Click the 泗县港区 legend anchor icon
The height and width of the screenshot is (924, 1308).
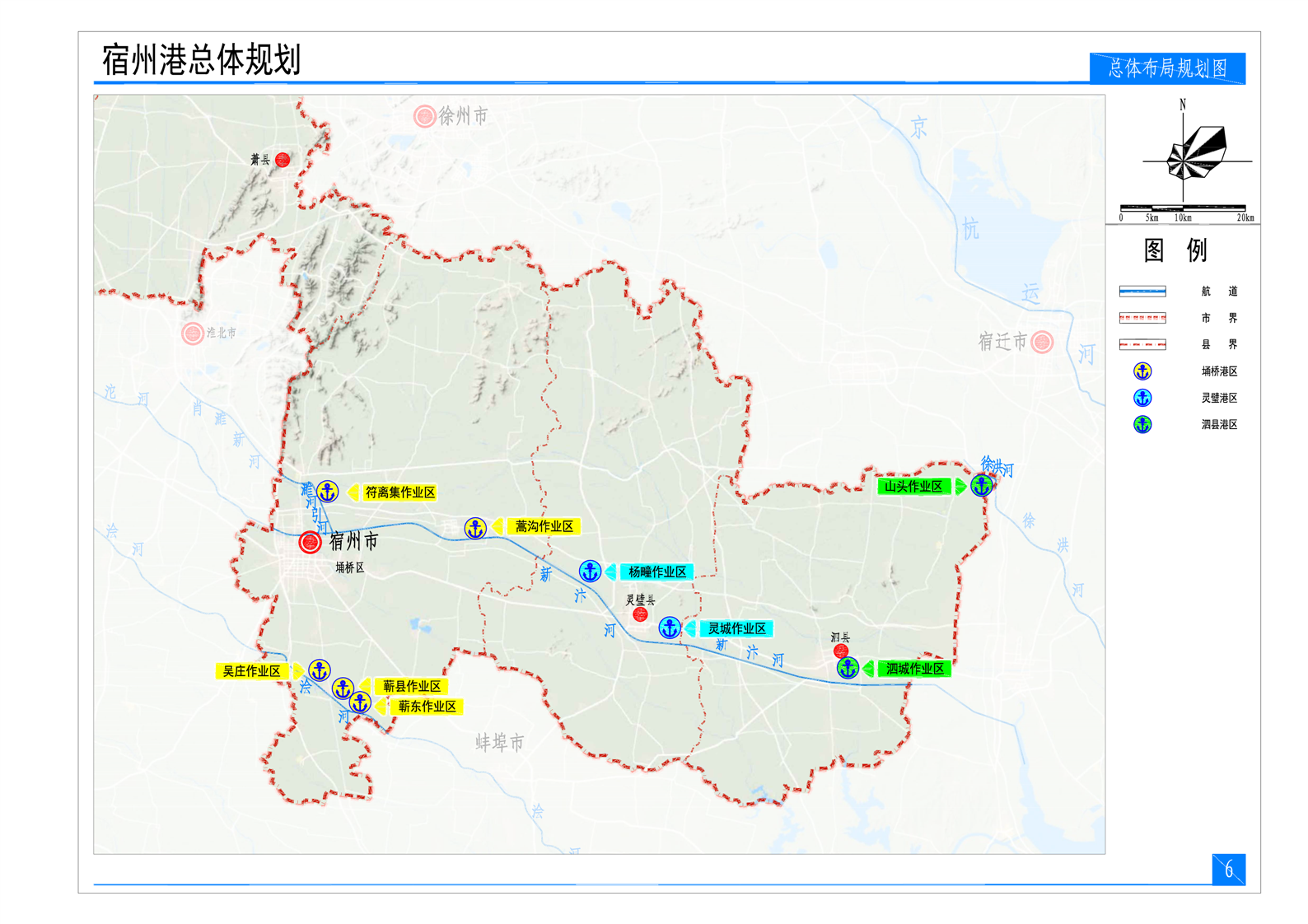tap(1142, 425)
